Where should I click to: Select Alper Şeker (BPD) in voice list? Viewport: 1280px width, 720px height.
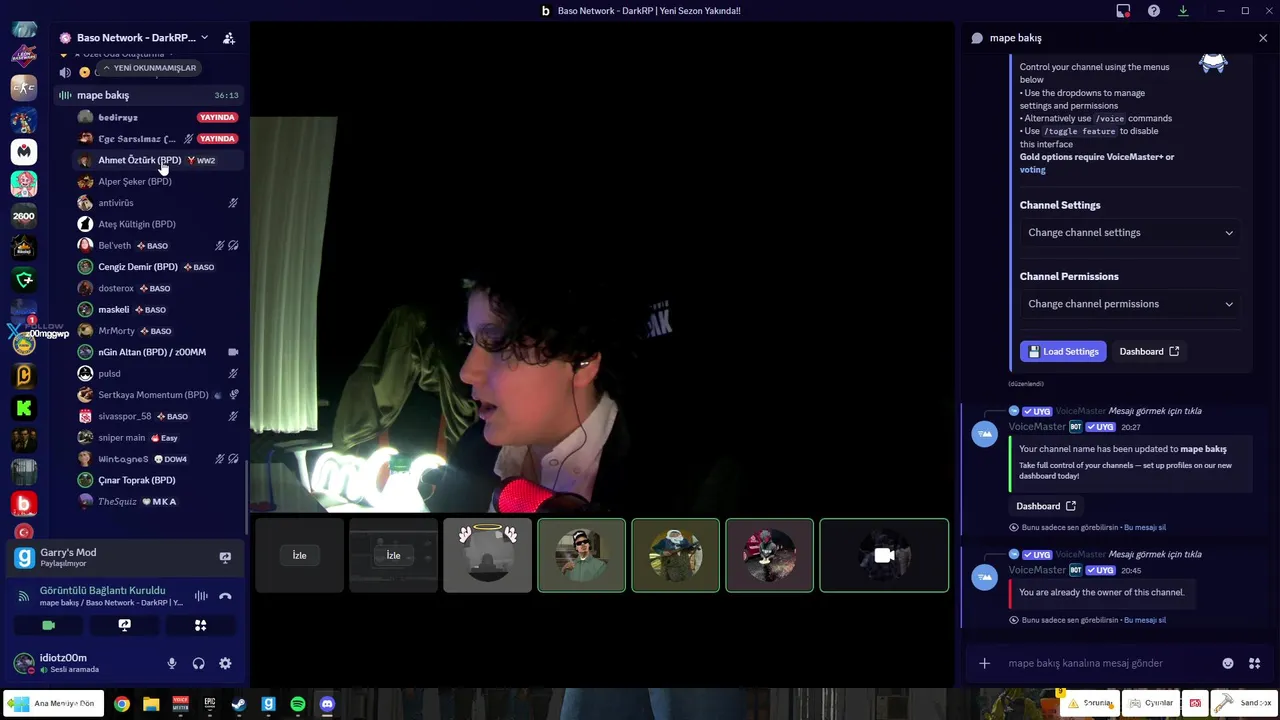pos(158,182)
